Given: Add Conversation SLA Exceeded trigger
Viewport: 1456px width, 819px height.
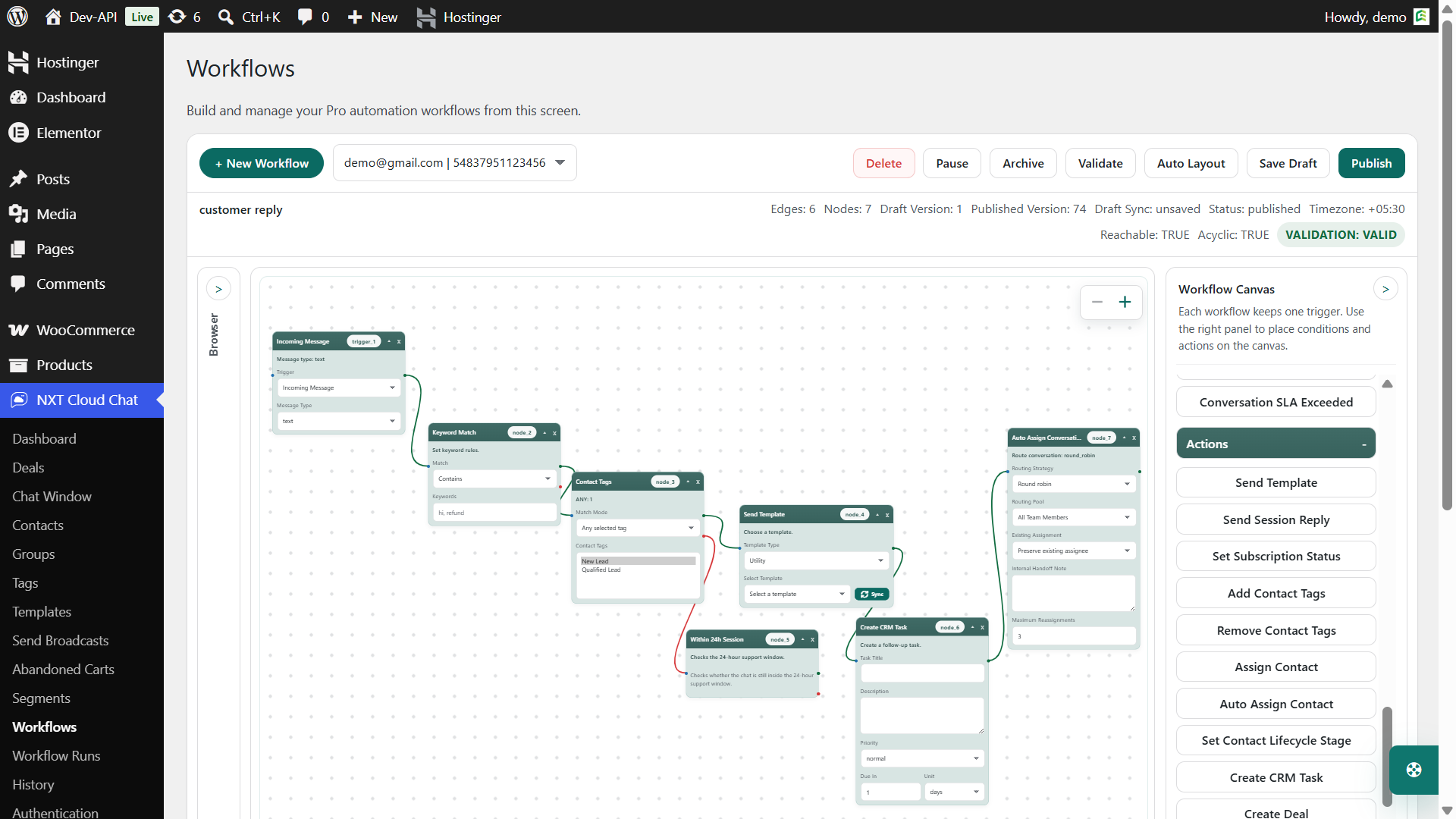Looking at the screenshot, I should pos(1276,402).
